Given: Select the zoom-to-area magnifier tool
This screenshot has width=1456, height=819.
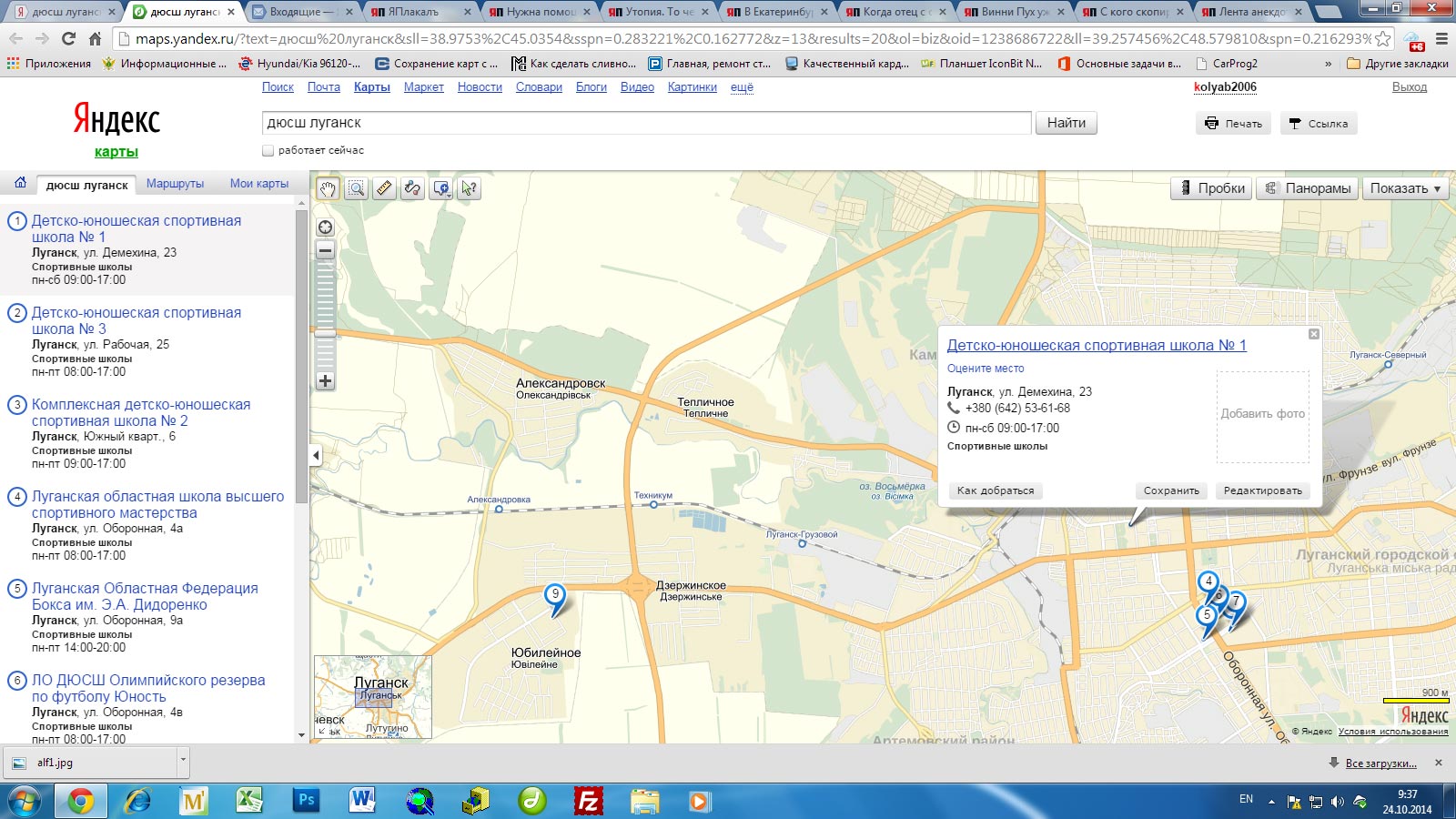Looking at the screenshot, I should click(x=357, y=188).
